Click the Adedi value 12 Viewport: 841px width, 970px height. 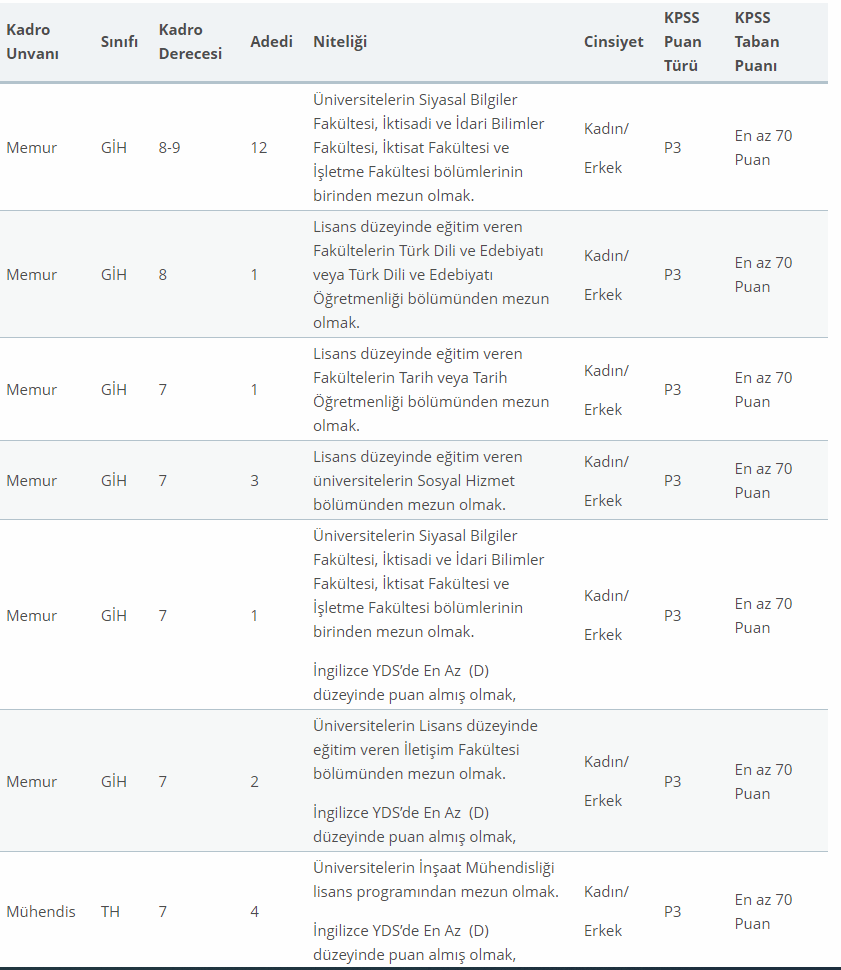(259, 147)
